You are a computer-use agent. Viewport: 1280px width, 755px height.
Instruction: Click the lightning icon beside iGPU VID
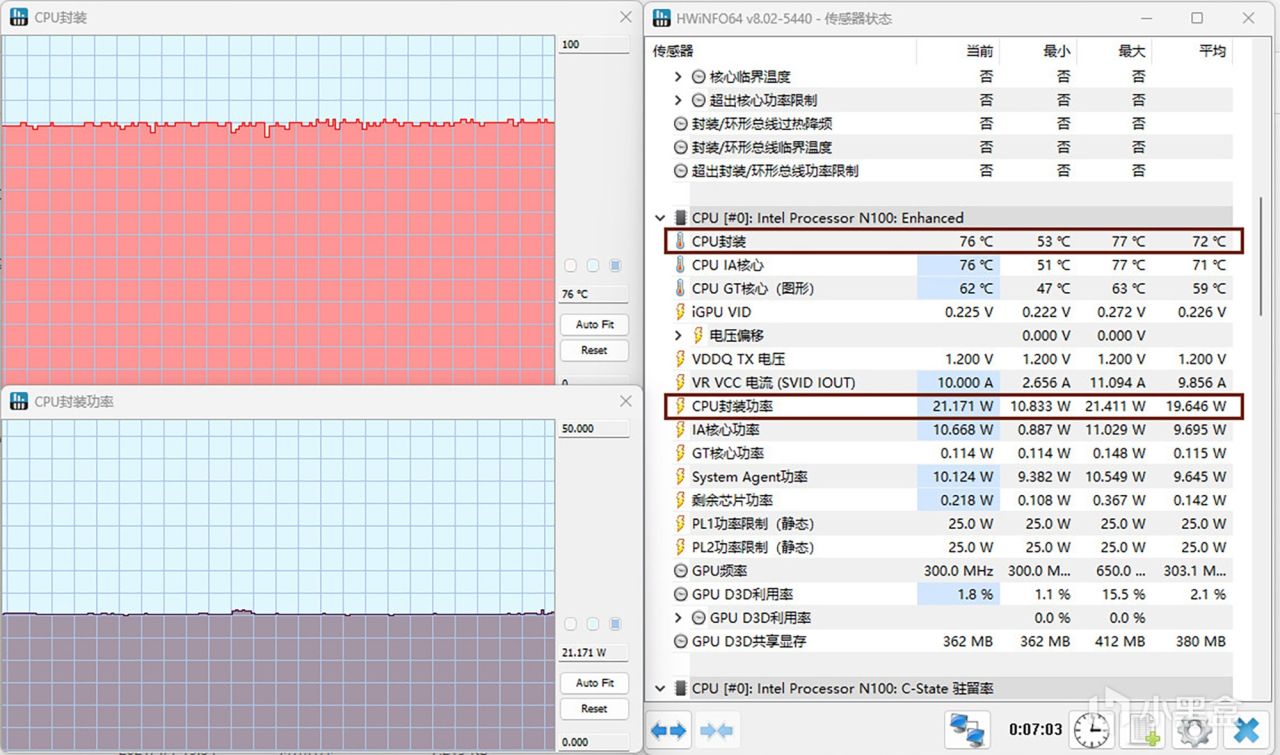click(x=680, y=312)
